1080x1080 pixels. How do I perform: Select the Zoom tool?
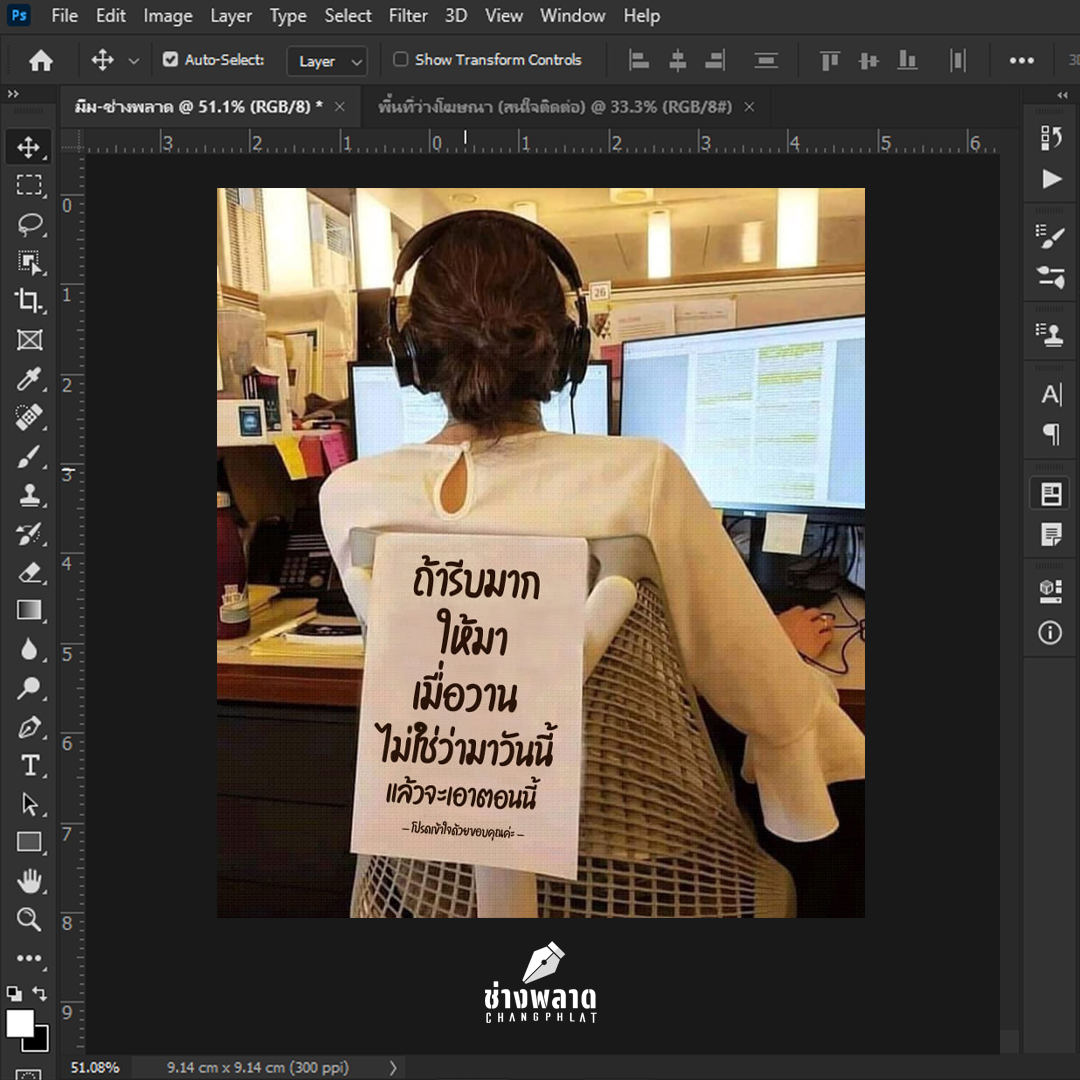pos(28,920)
